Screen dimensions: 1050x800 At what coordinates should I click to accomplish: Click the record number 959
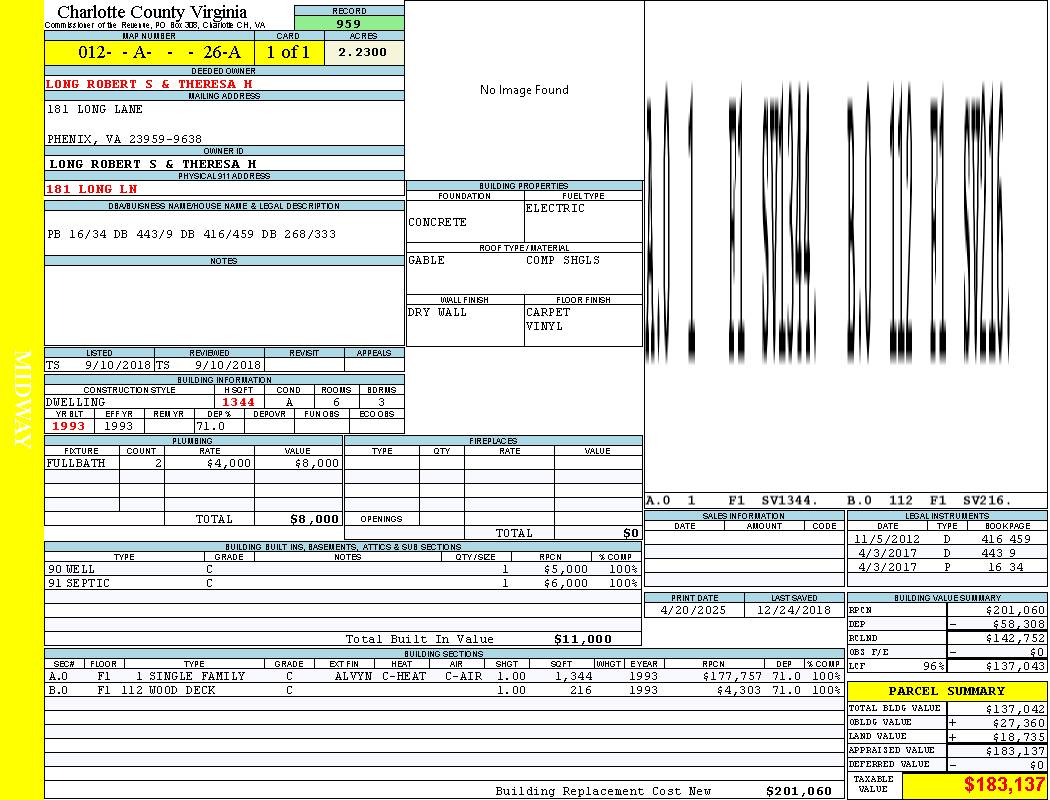click(x=348, y=23)
